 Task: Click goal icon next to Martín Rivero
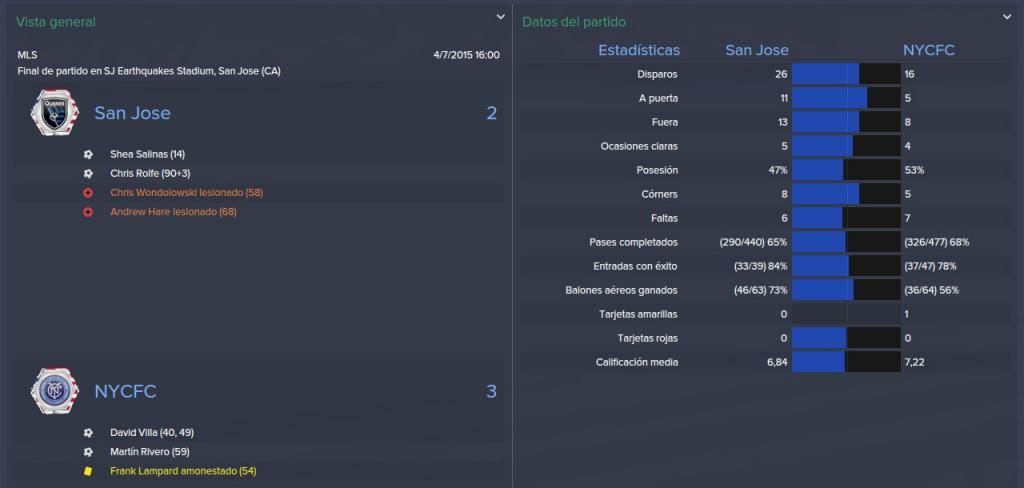(x=88, y=451)
